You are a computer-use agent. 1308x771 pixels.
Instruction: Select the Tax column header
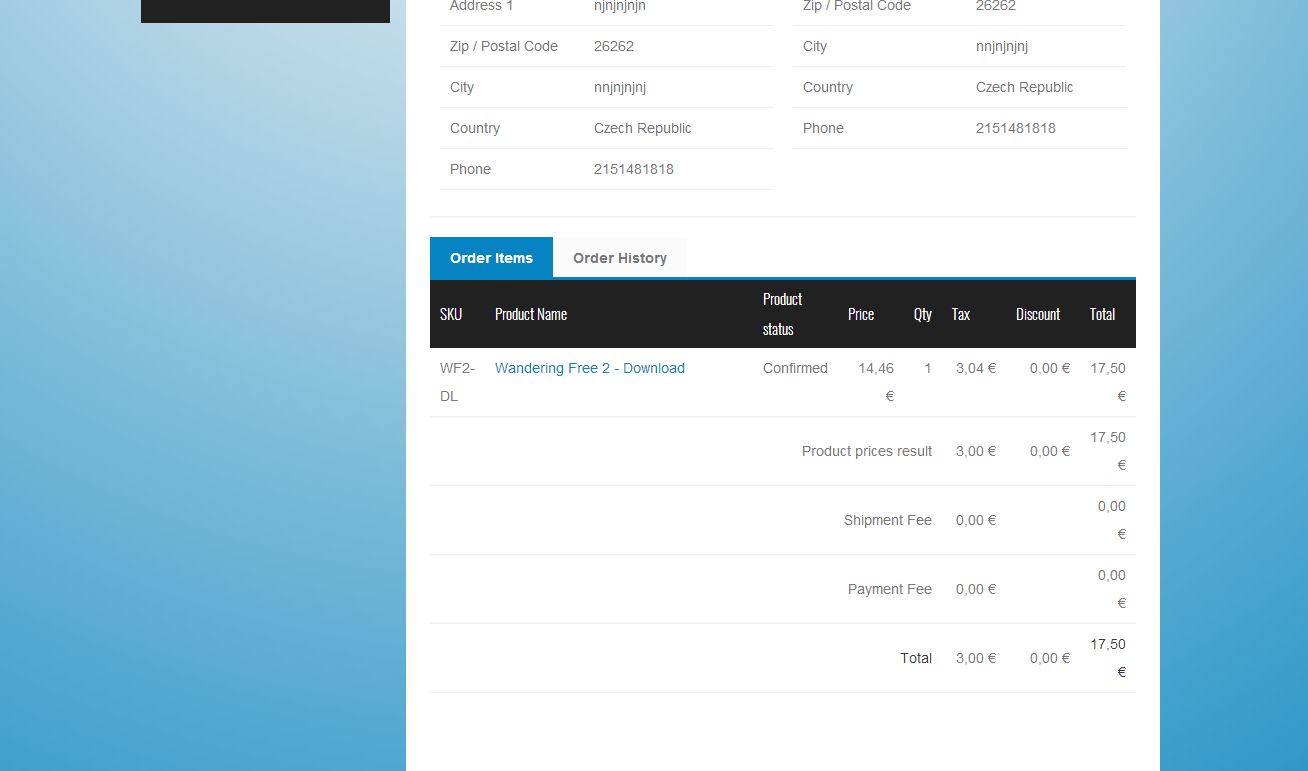(960, 314)
